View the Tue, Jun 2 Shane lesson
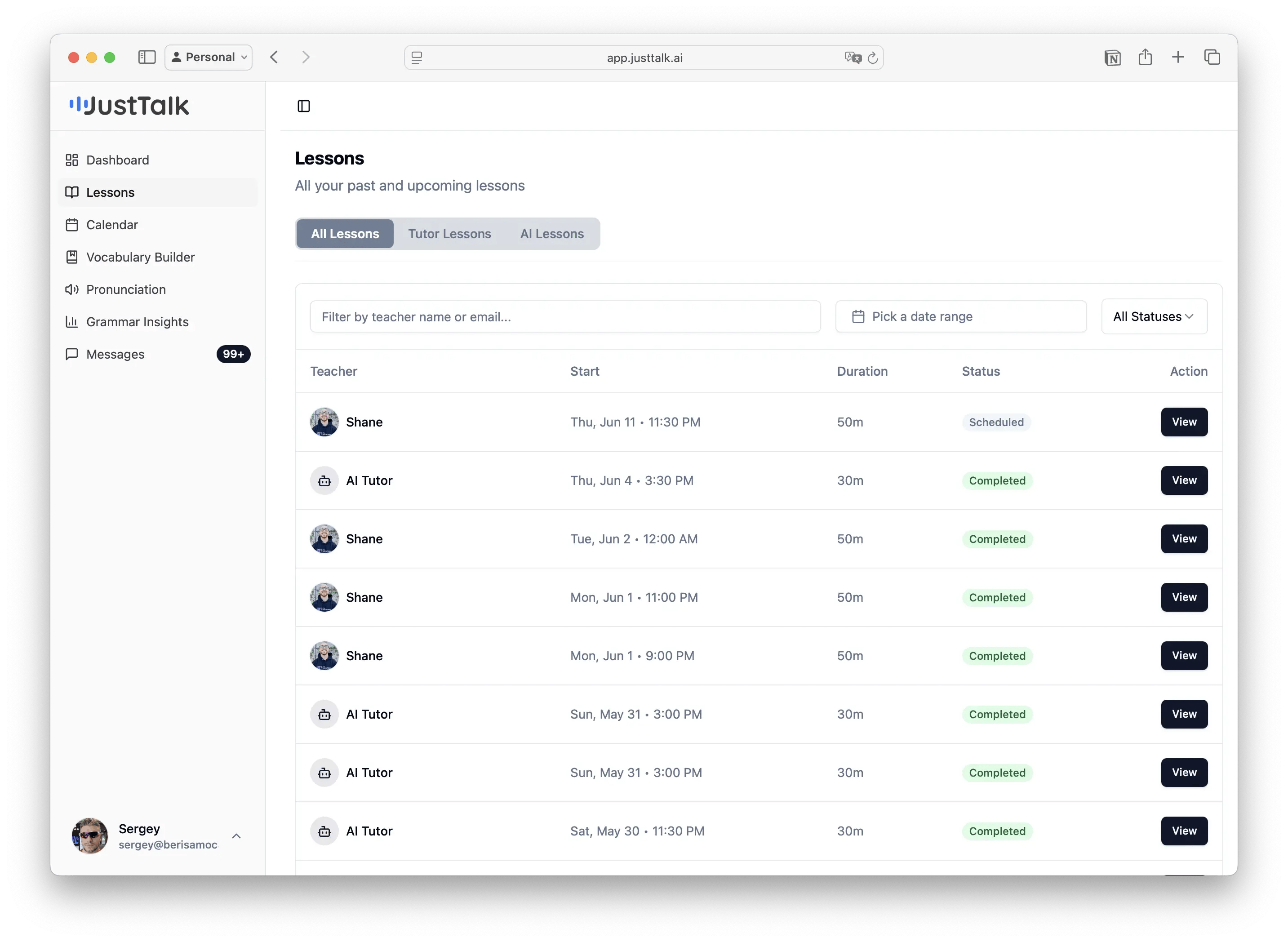This screenshot has height=942, width=1288. click(x=1184, y=539)
